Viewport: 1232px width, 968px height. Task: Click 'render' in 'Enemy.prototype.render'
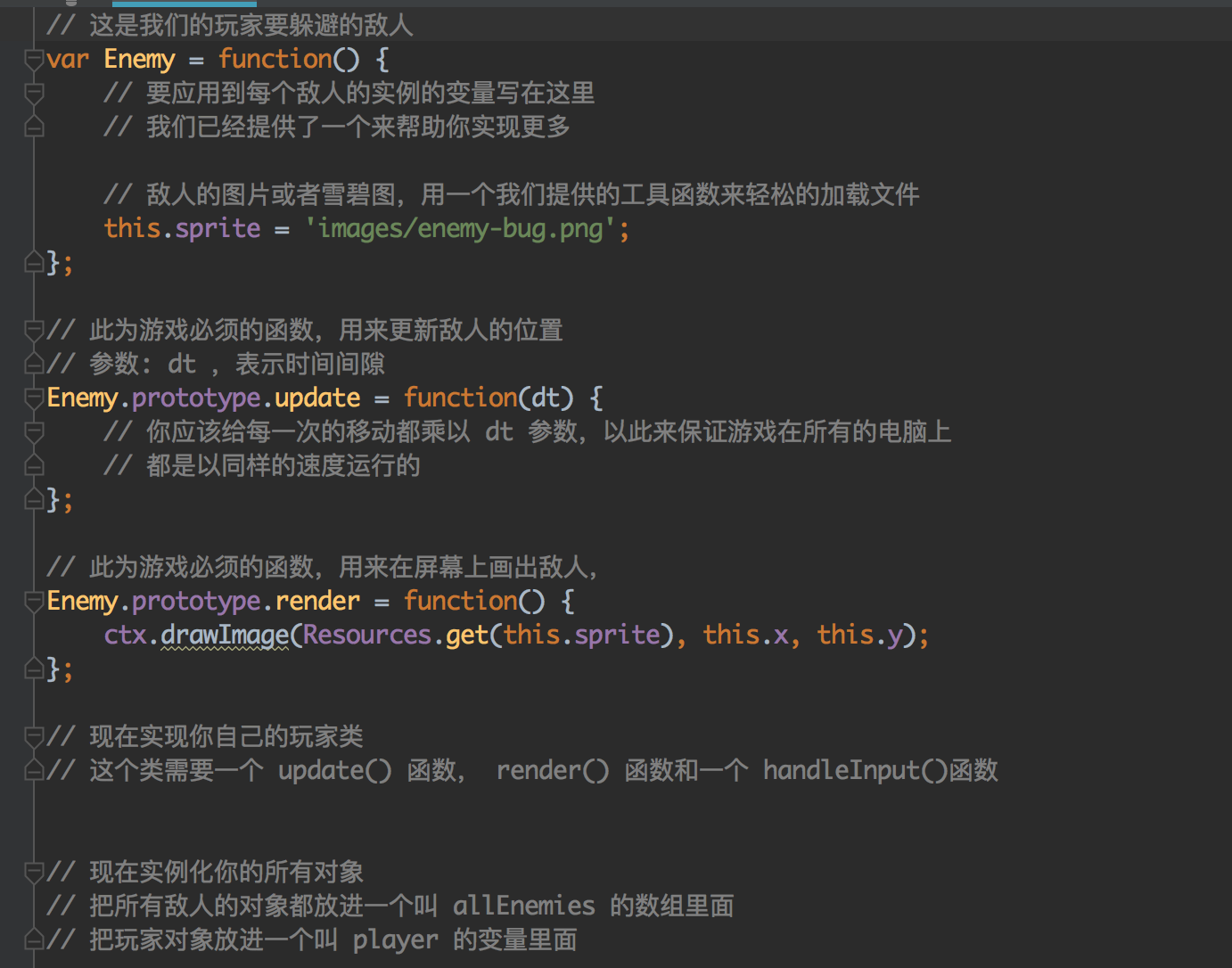pyautogui.click(x=317, y=602)
